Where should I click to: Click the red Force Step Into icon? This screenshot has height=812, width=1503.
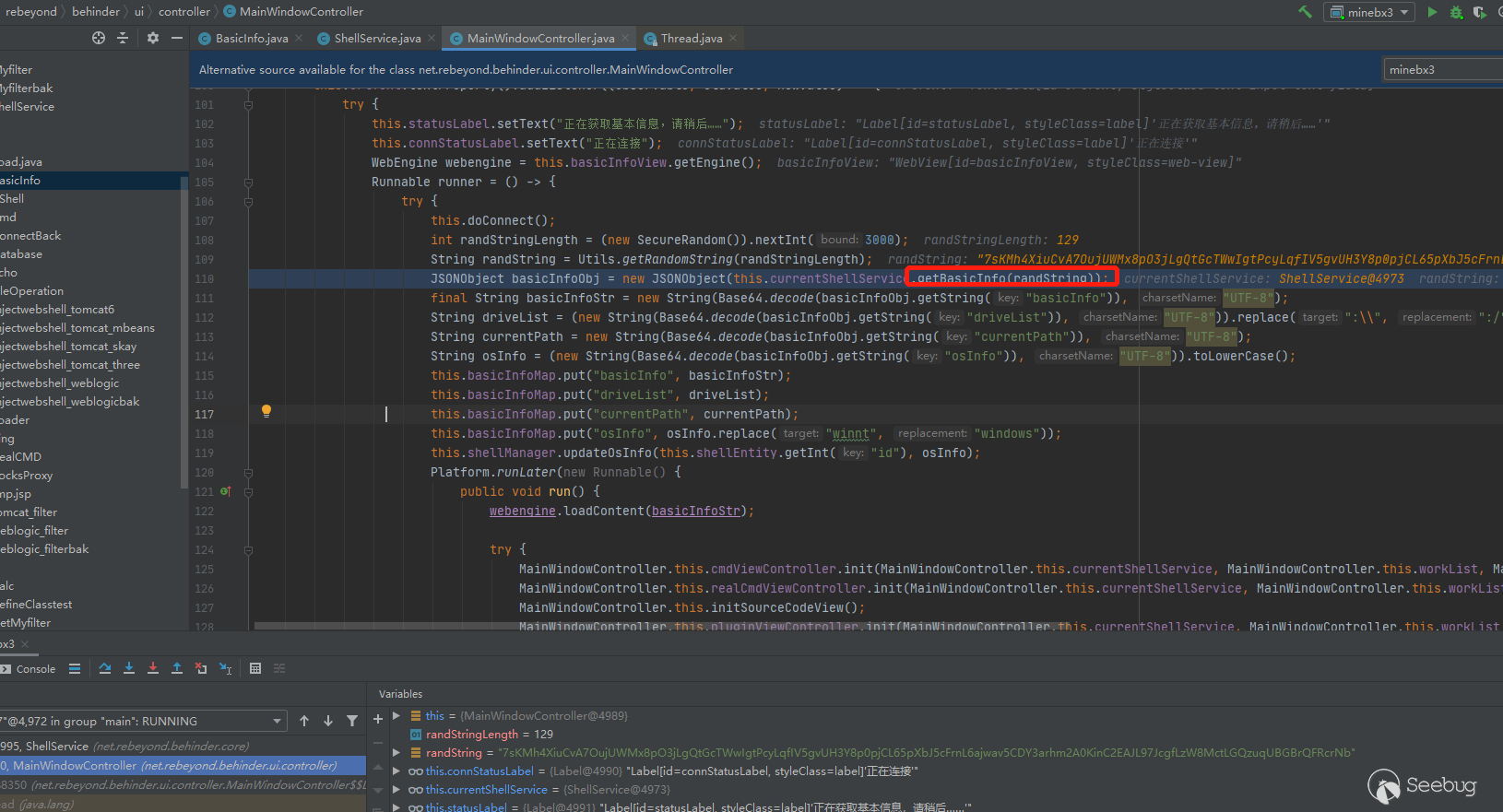click(153, 668)
